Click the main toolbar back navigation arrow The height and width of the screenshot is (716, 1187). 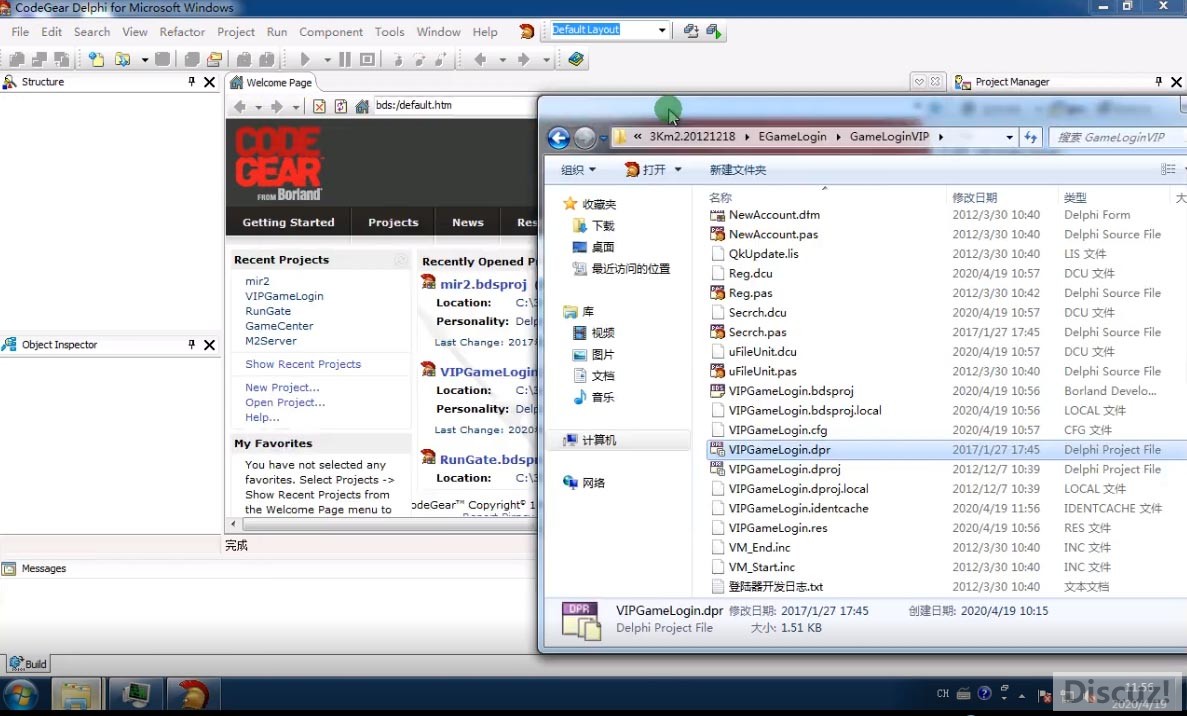pos(480,59)
